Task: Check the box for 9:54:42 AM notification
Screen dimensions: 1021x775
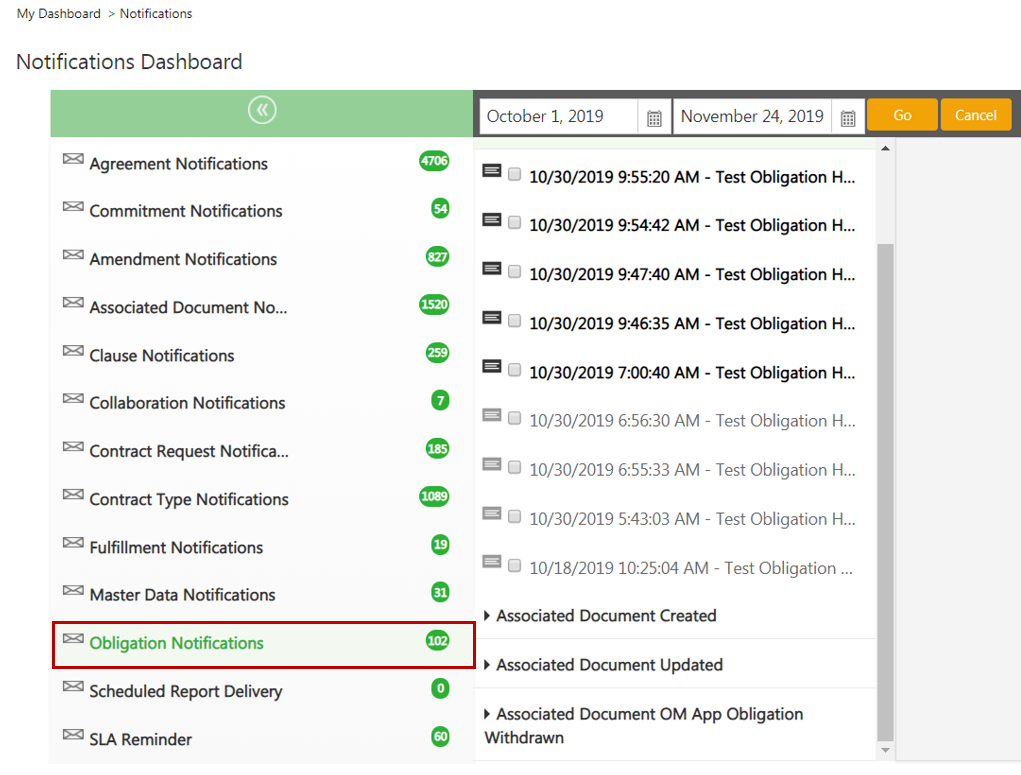Action: 515,223
